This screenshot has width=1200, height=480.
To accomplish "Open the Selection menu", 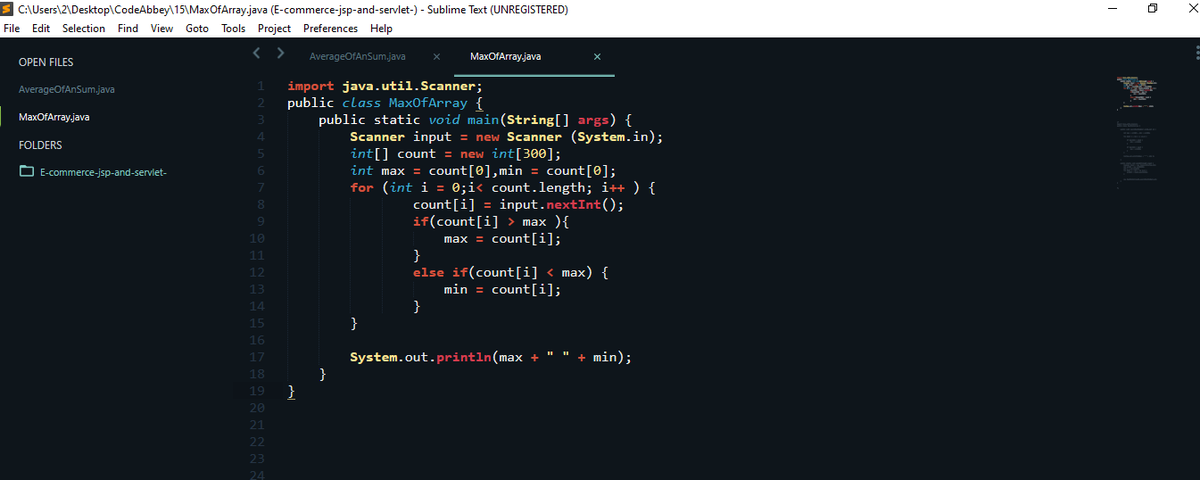I will pos(83,28).
